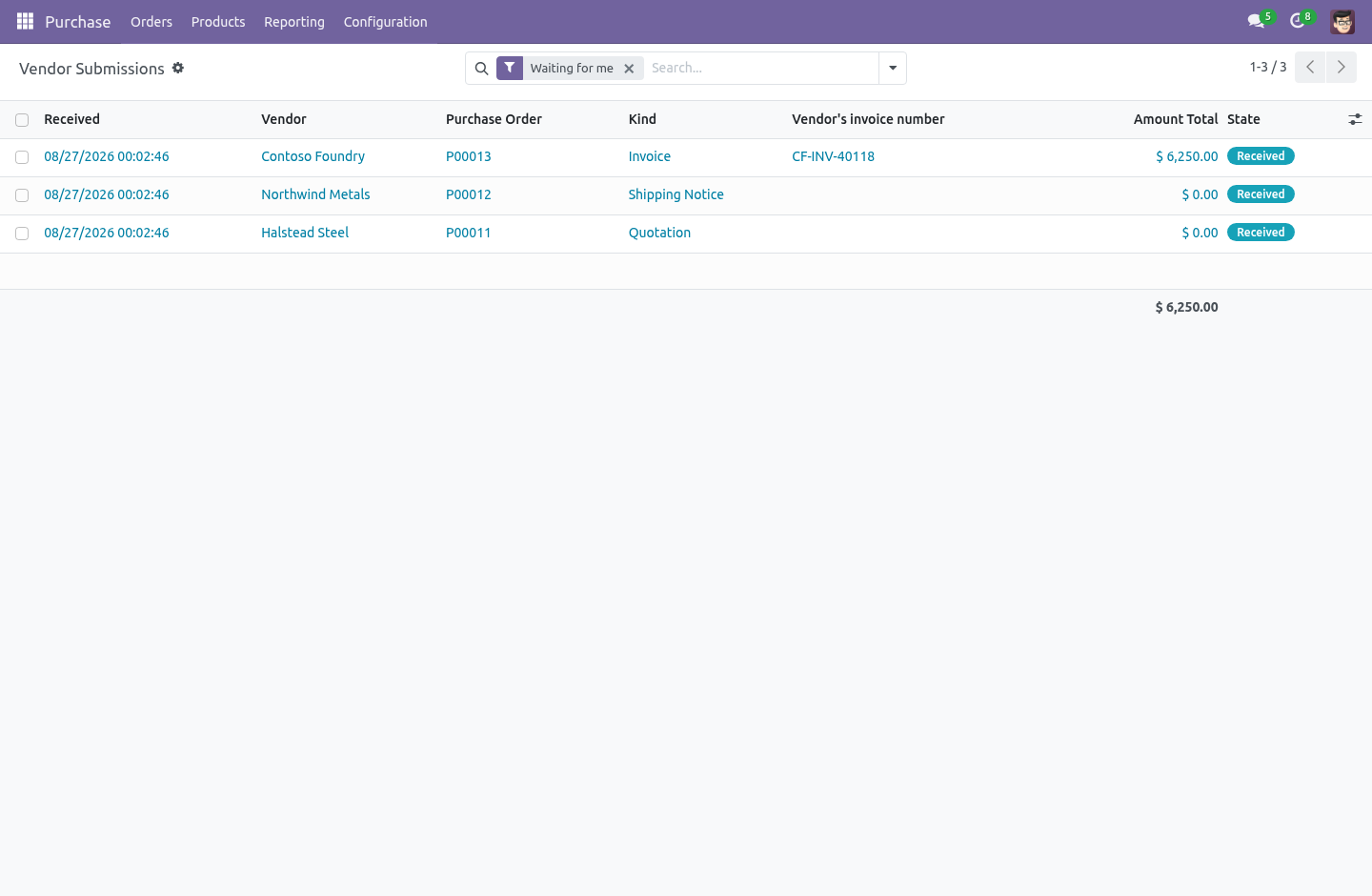Sort by Vendor's invoice number header

(x=868, y=119)
